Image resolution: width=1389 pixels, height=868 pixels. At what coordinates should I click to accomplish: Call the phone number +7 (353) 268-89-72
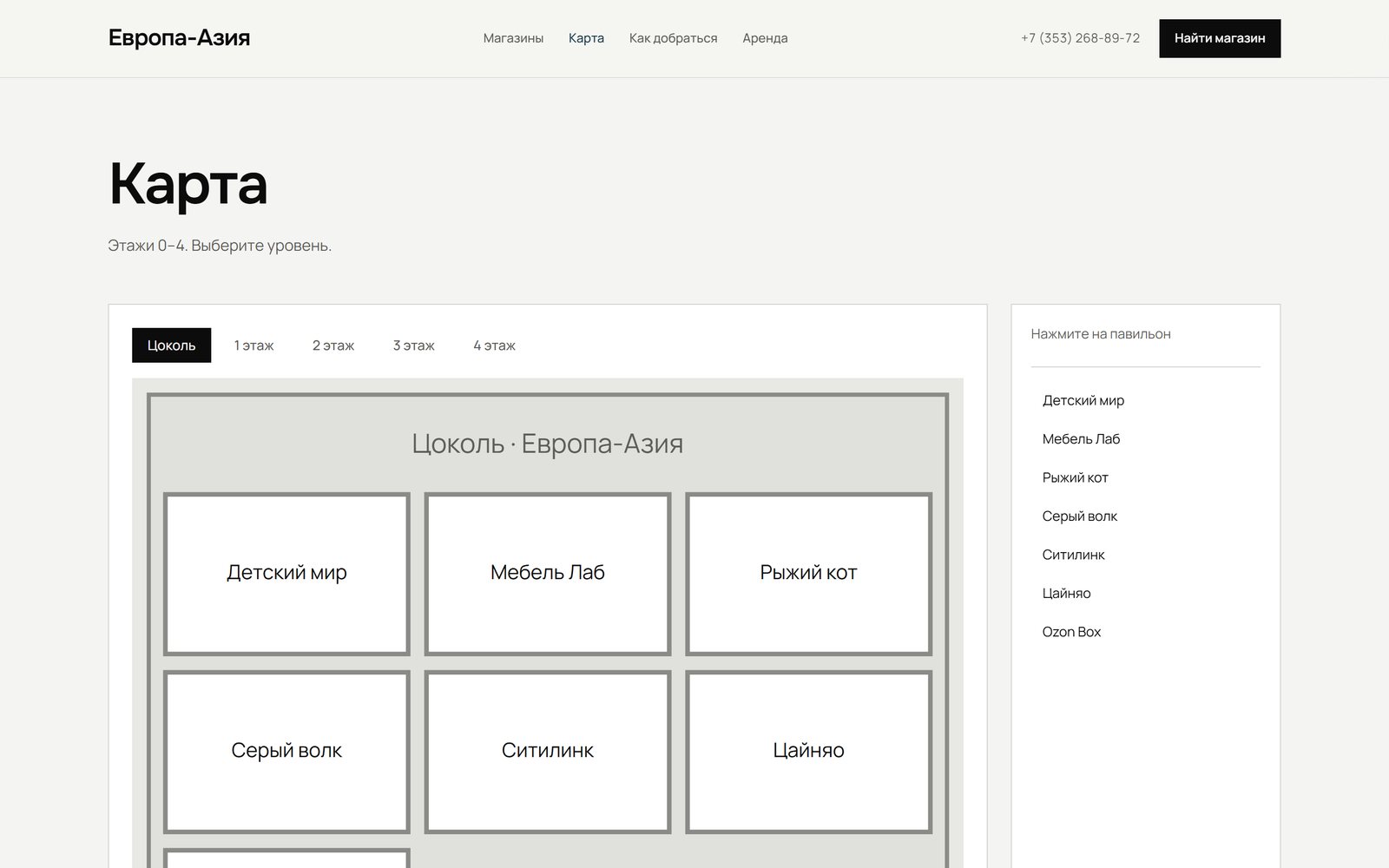(x=1080, y=38)
